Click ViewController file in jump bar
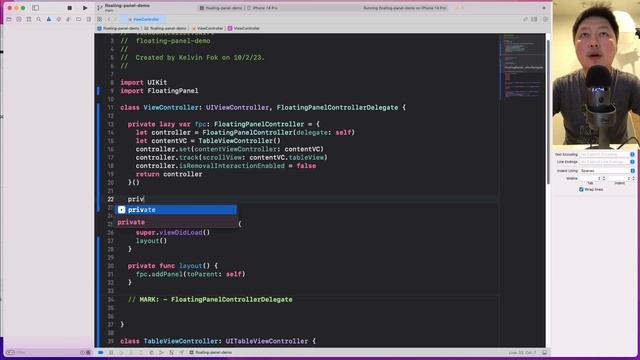This screenshot has width=640, height=360. tap(207, 28)
